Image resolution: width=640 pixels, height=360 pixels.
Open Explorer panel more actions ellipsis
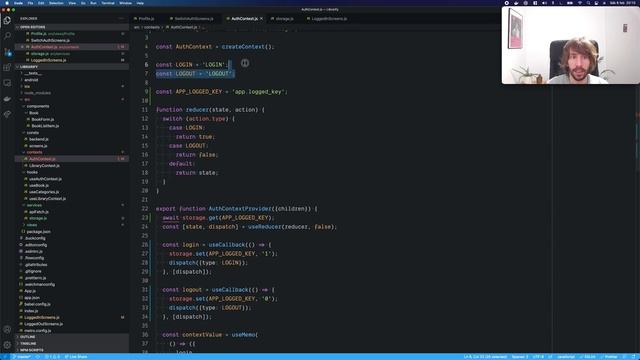tap(121, 18)
